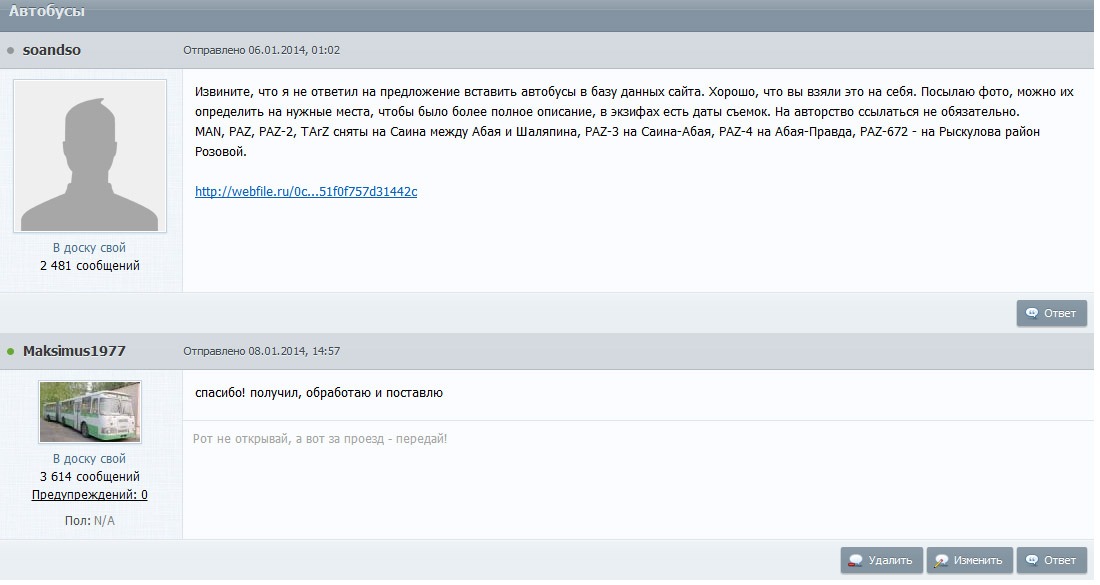
Task: Click the Автобусы topic title
Action: point(47,11)
